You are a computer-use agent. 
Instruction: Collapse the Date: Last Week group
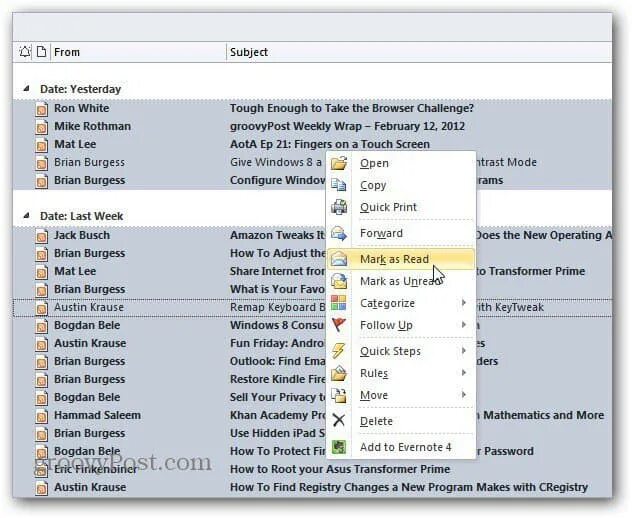tap(26, 215)
